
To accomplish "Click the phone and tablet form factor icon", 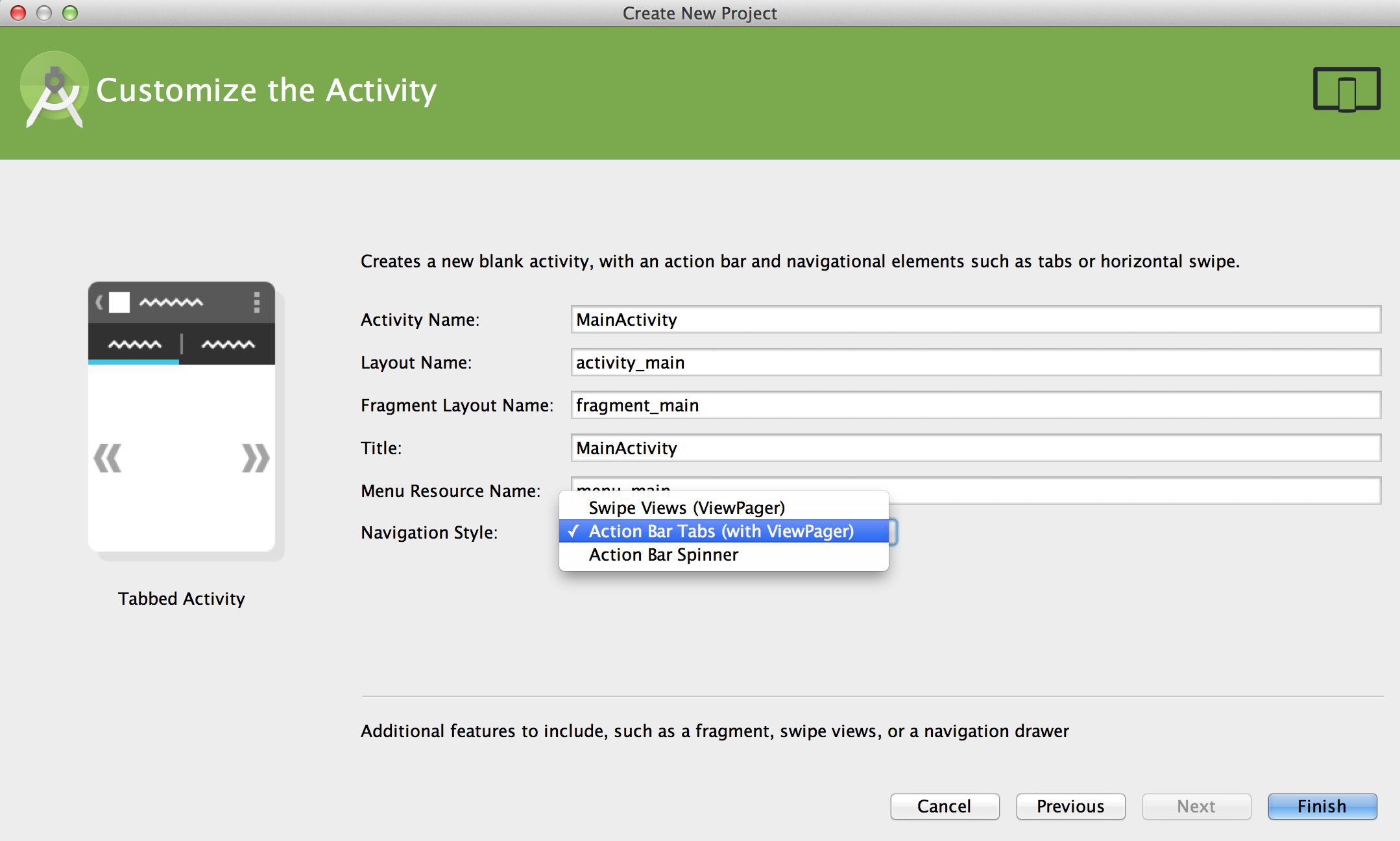I will pyautogui.click(x=1347, y=90).
